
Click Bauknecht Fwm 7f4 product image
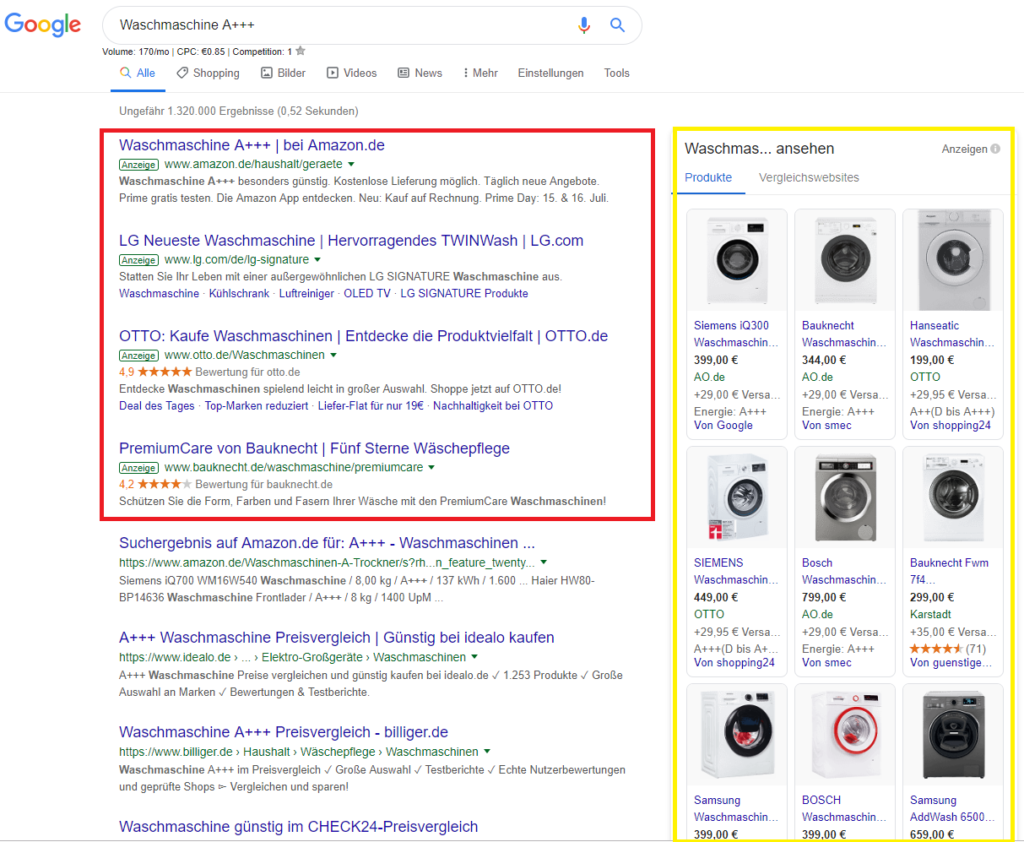[x=953, y=497]
